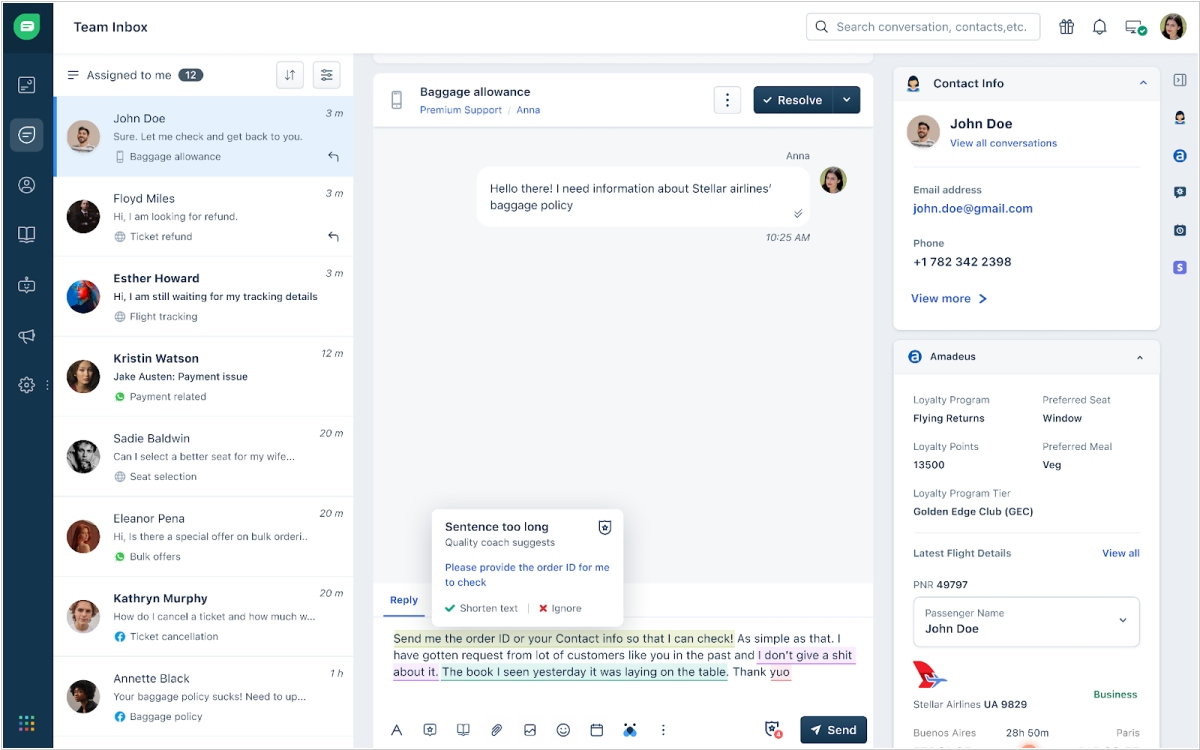Click the sort conversations icon

[290, 75]
